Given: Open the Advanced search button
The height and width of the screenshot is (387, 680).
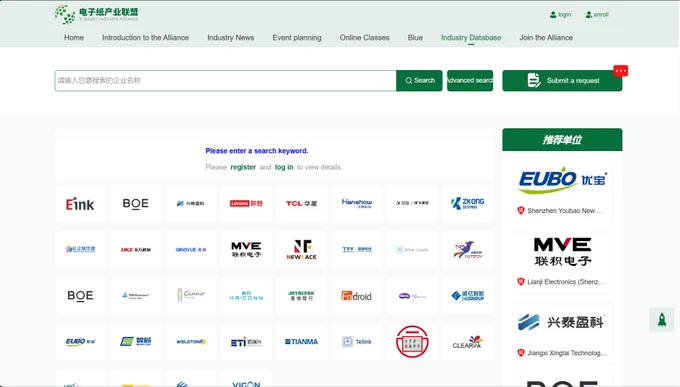Looking at the screenshot, I should point(470,81).
